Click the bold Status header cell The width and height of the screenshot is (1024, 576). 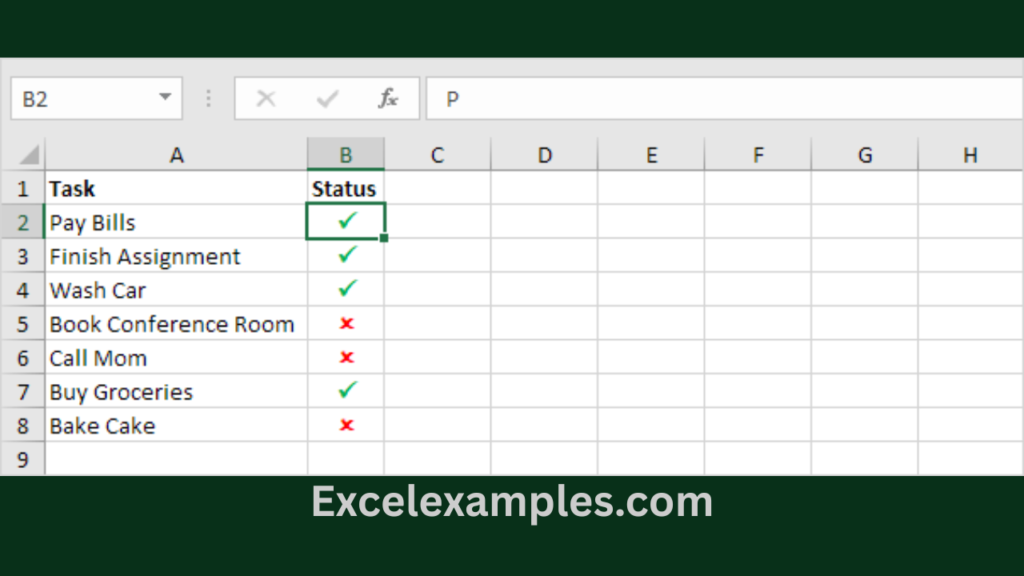345,188
